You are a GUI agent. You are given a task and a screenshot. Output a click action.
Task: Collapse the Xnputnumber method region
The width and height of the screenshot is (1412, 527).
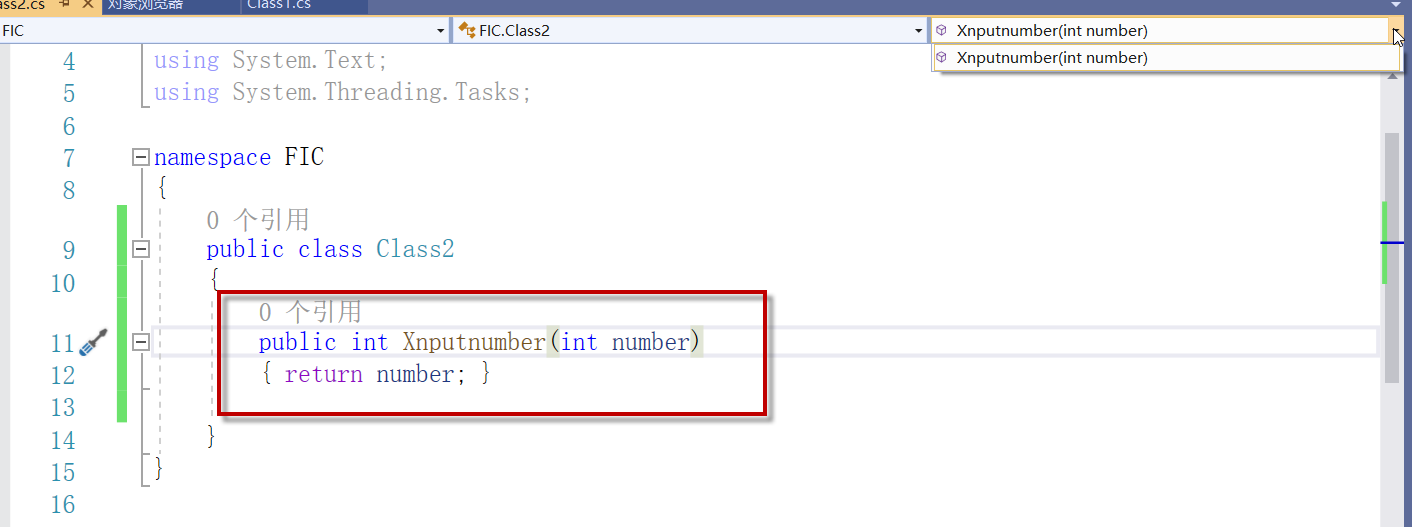point(141,342)
